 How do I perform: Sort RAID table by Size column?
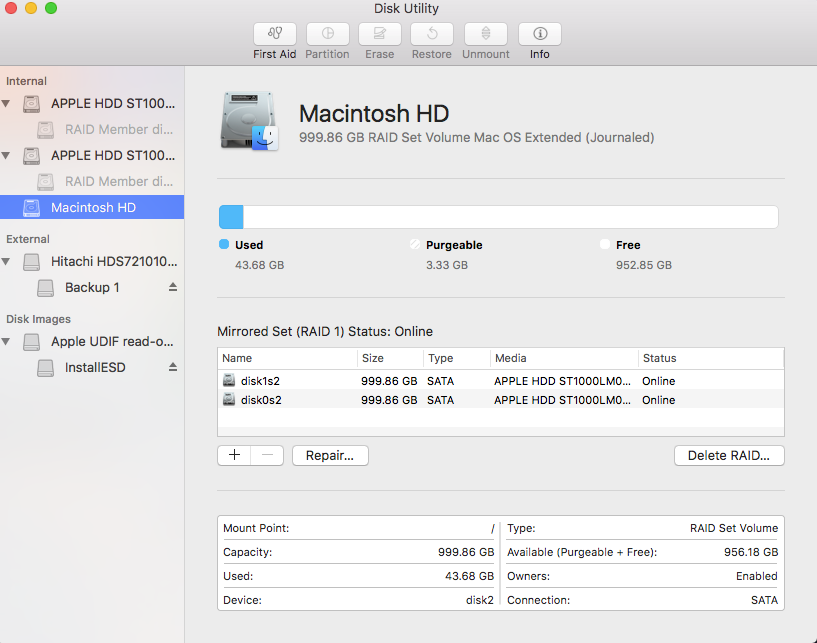click(x=388, y=358)
